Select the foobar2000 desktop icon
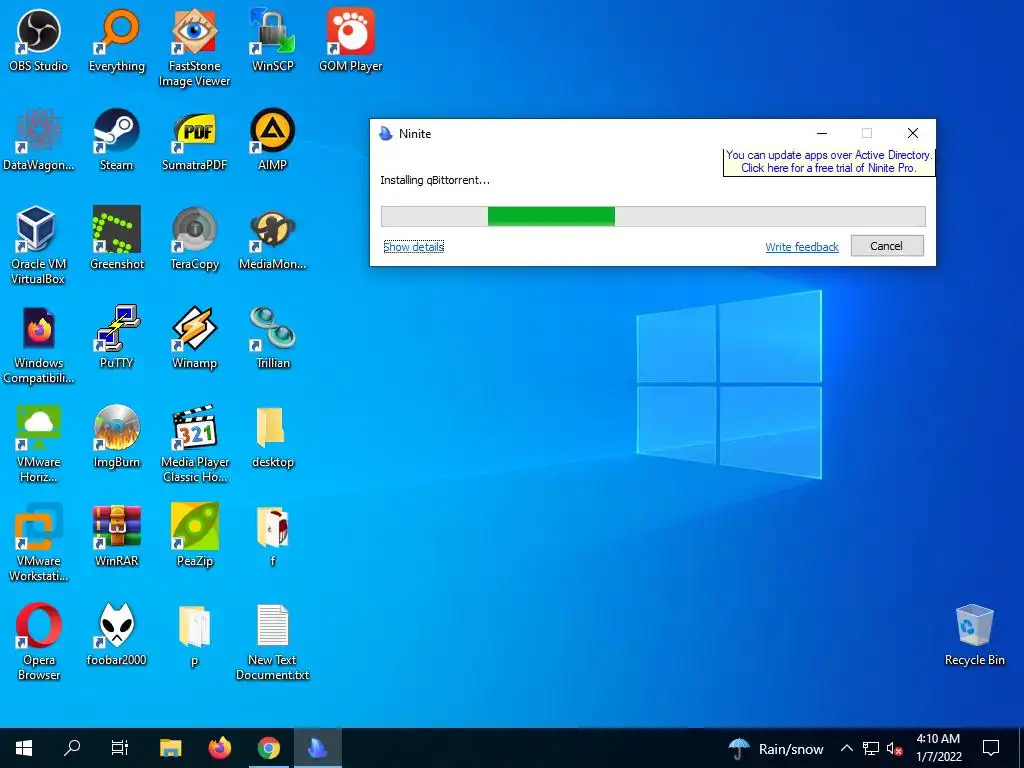 point(117,634)
